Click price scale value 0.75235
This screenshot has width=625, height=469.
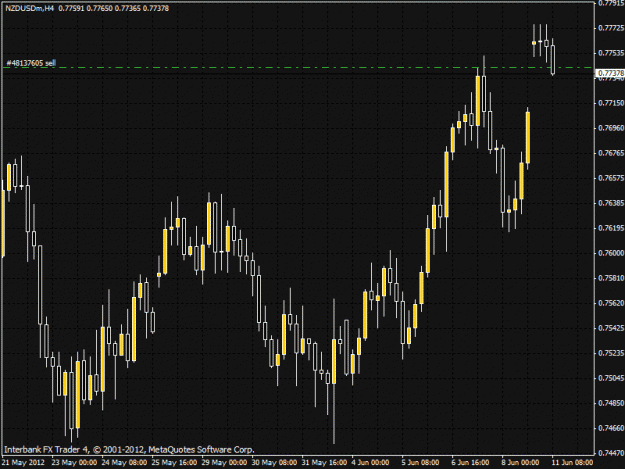pyautogui.click(x=611, y=353)
